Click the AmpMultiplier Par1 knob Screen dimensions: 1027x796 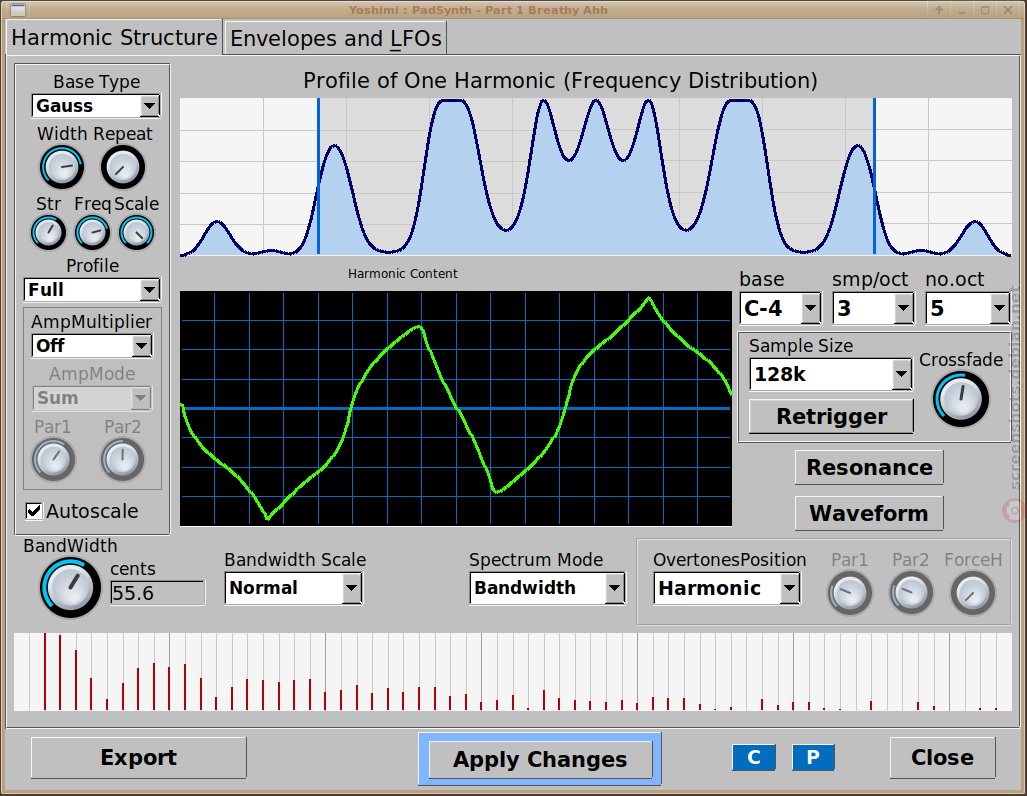[54, 460]
